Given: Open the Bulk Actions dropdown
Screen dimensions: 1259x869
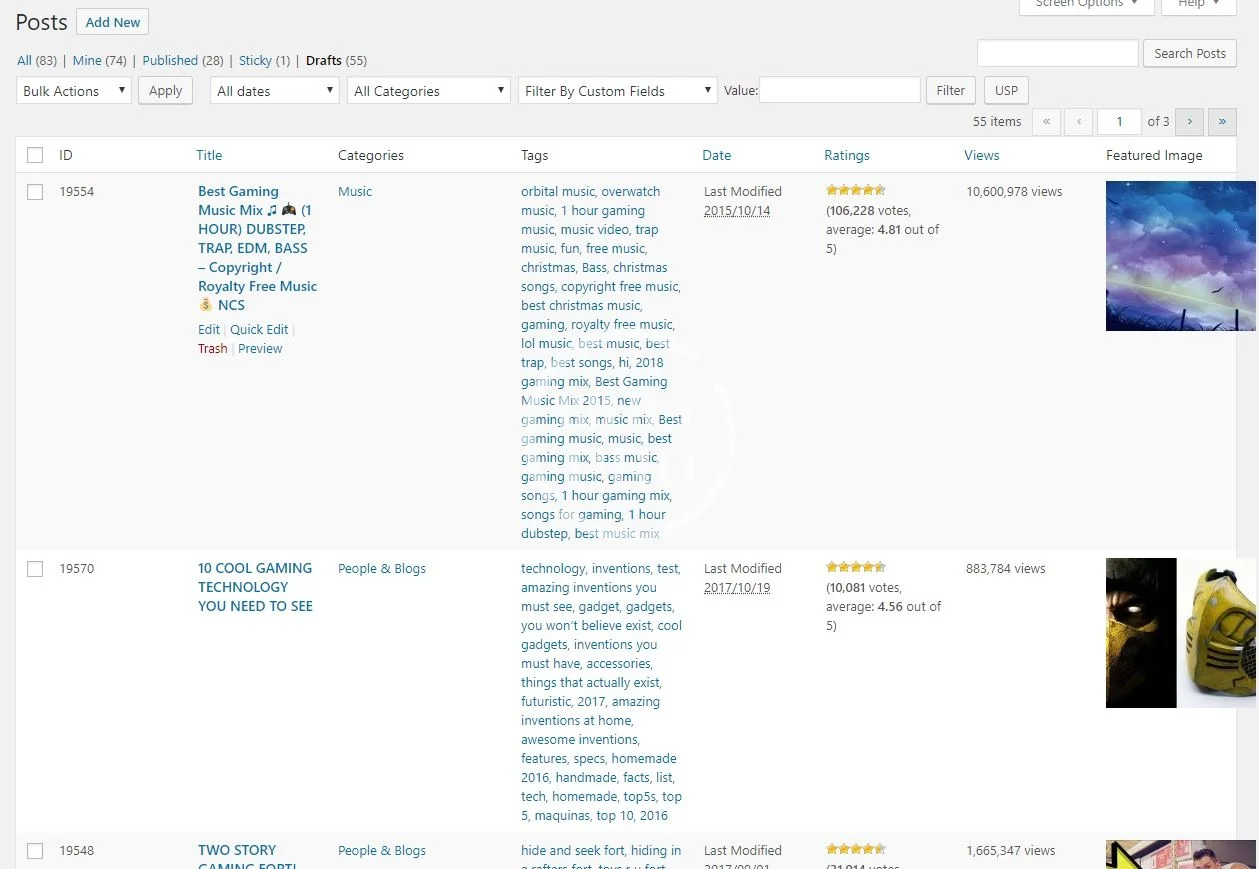Looking at the screenshot, I should (74, 91).
